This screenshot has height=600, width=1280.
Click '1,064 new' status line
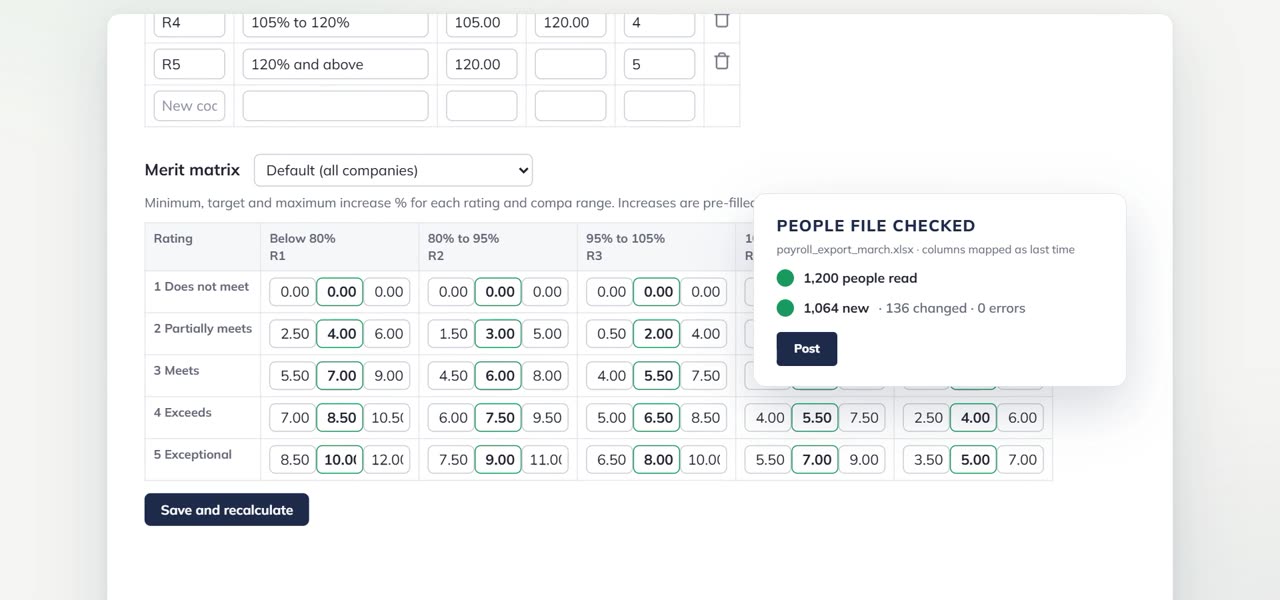coord(901,308)
